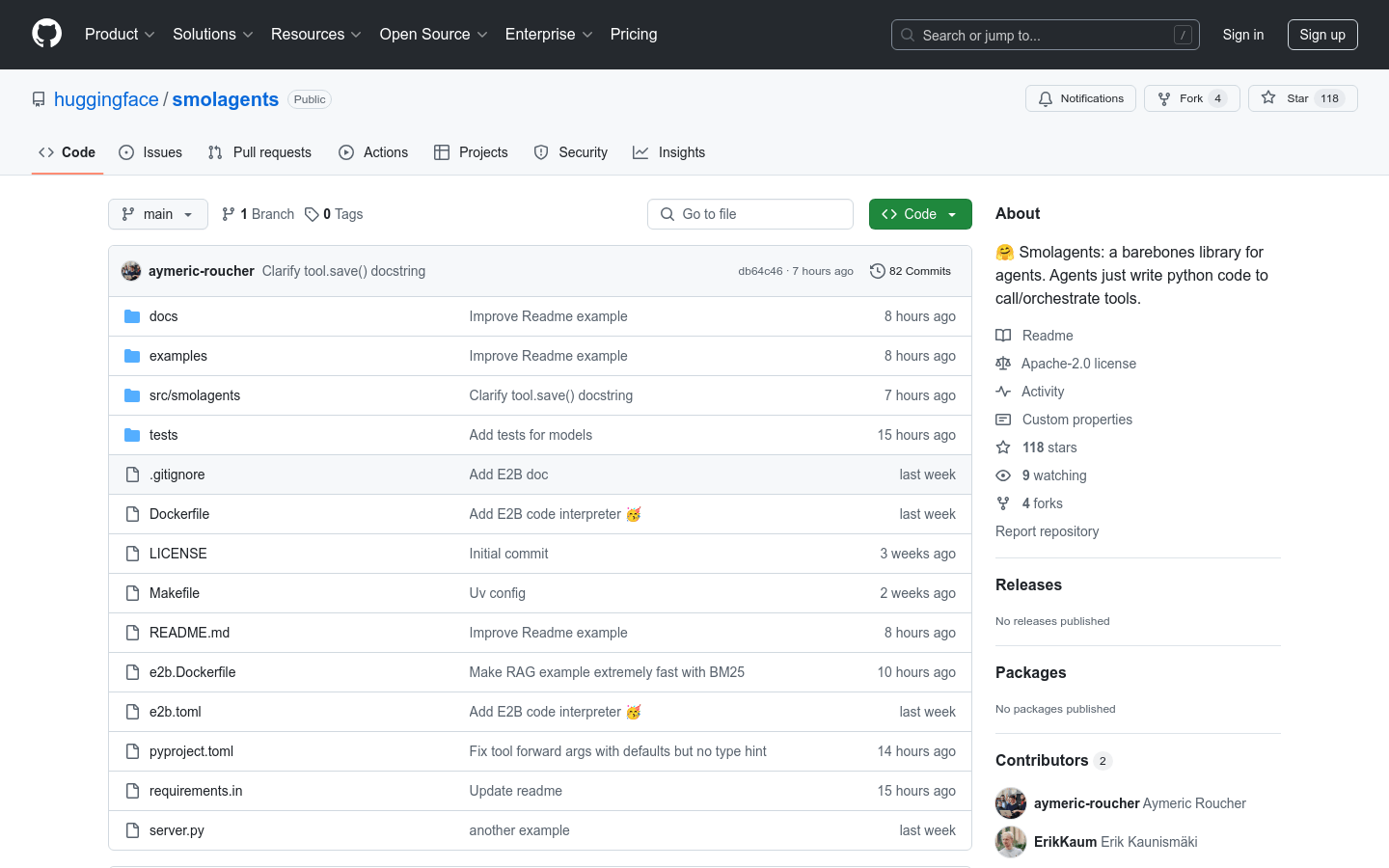Expand the Solutions menu
The height and width of the screenshot is (868, 1389).
(x=213, y=34)
